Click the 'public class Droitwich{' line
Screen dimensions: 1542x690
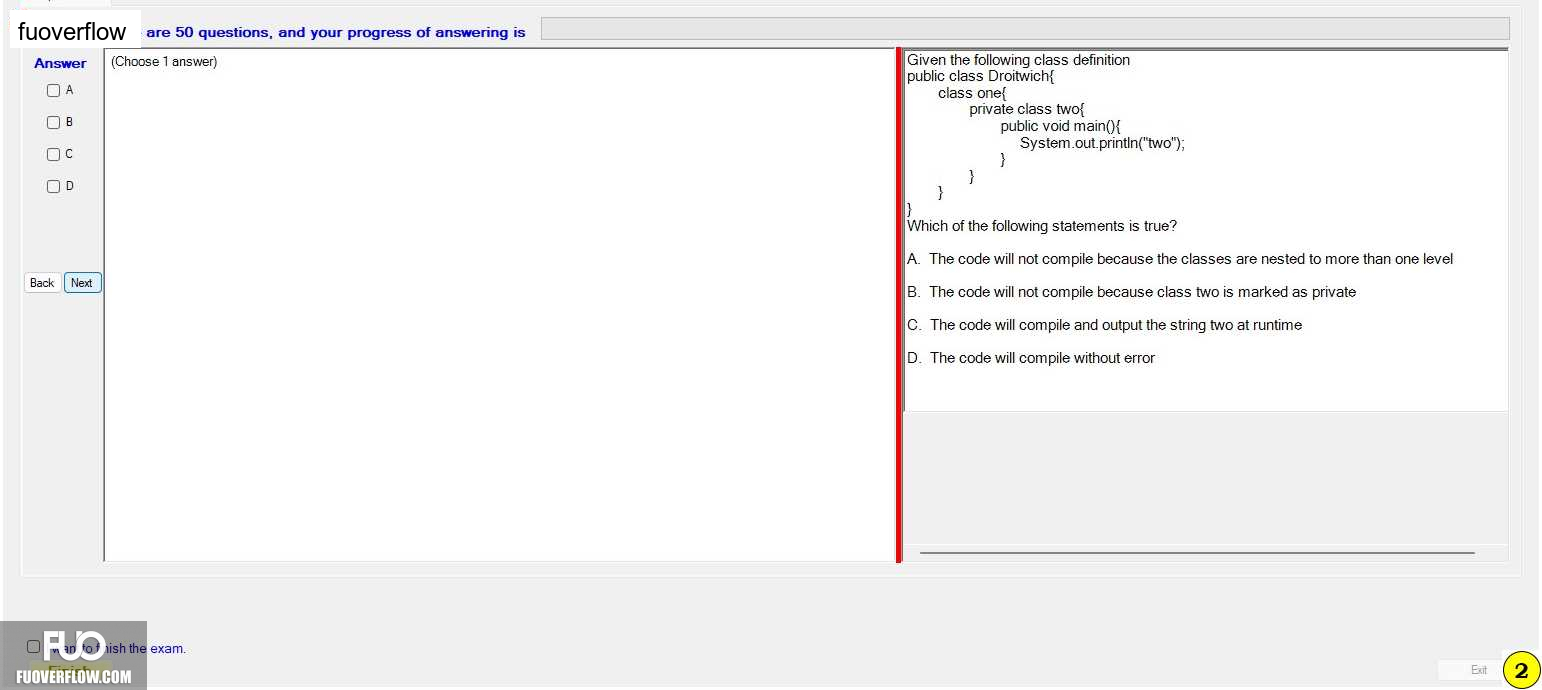[981, 76]
